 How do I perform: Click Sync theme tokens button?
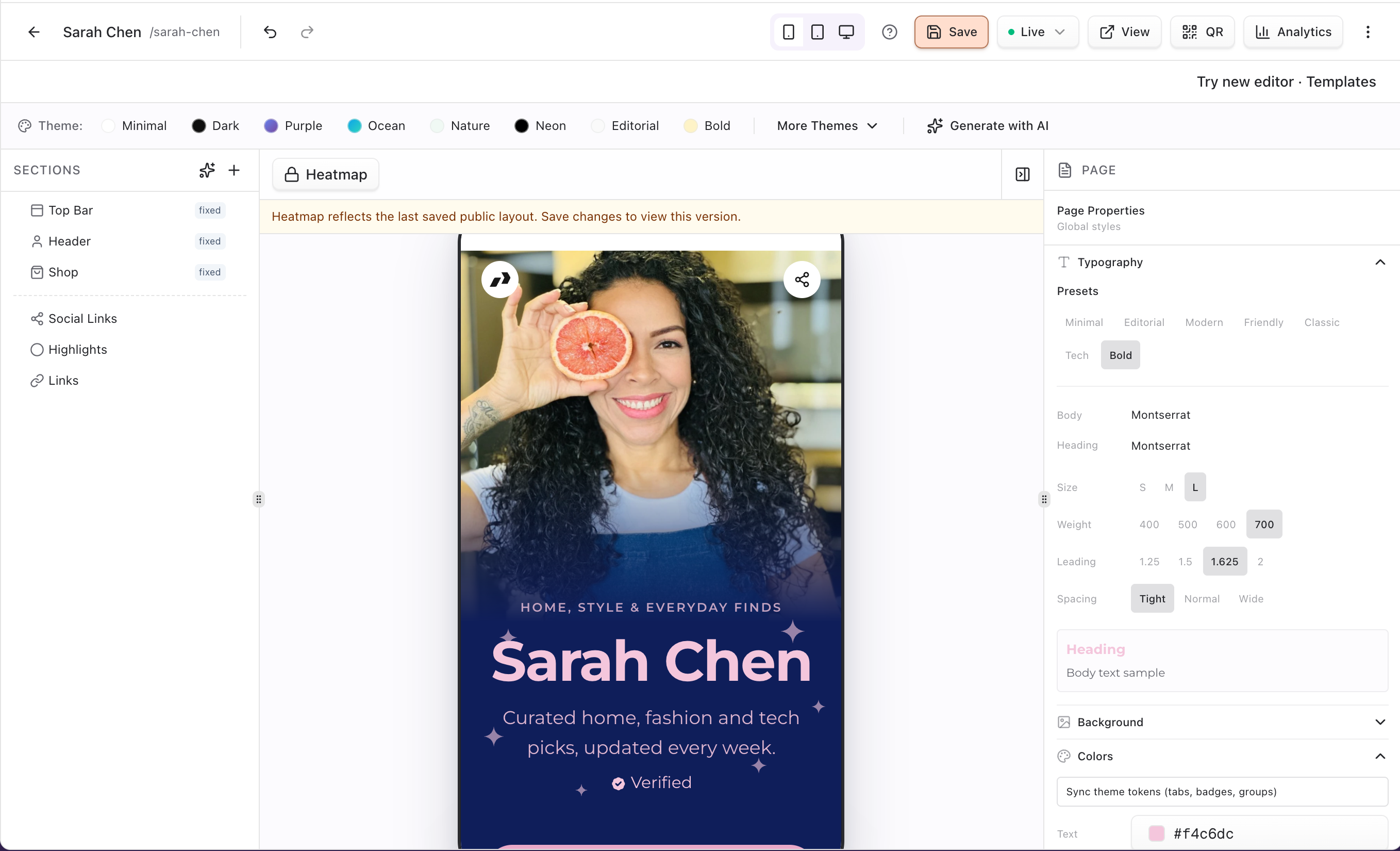click(1222, 791)
